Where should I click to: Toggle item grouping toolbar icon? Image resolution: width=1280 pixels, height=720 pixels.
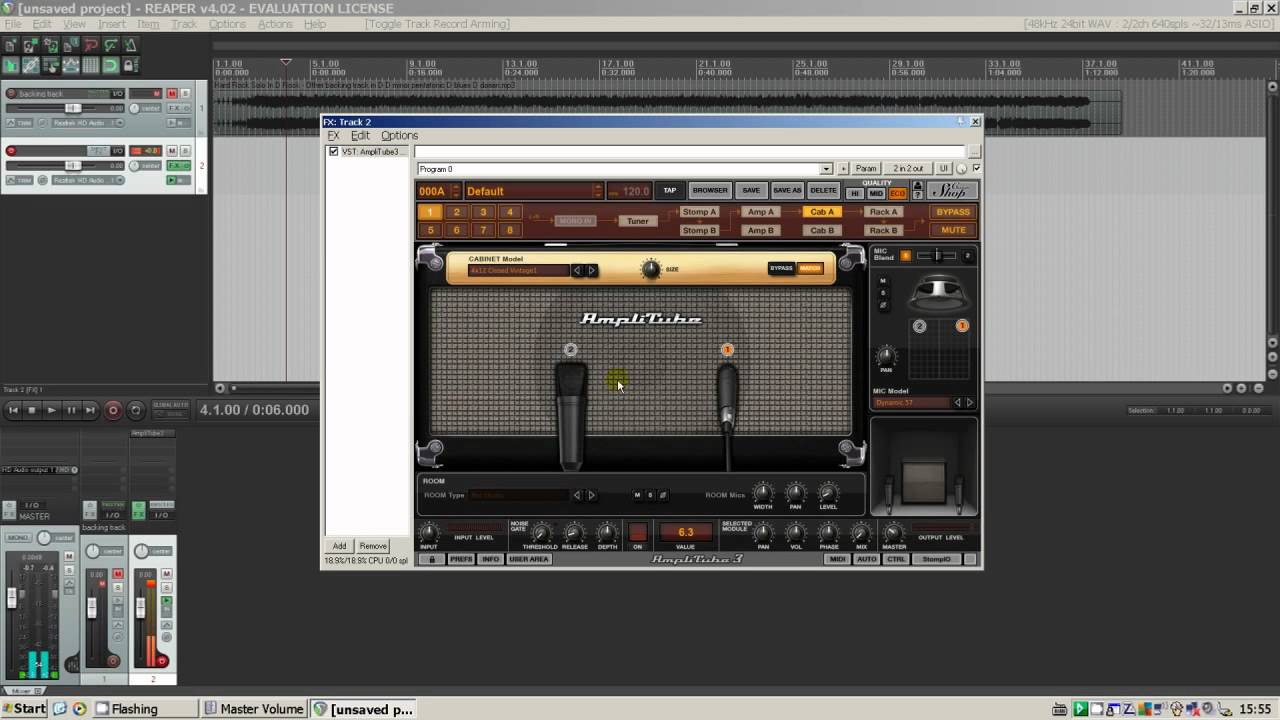click(x=31, y=66)
